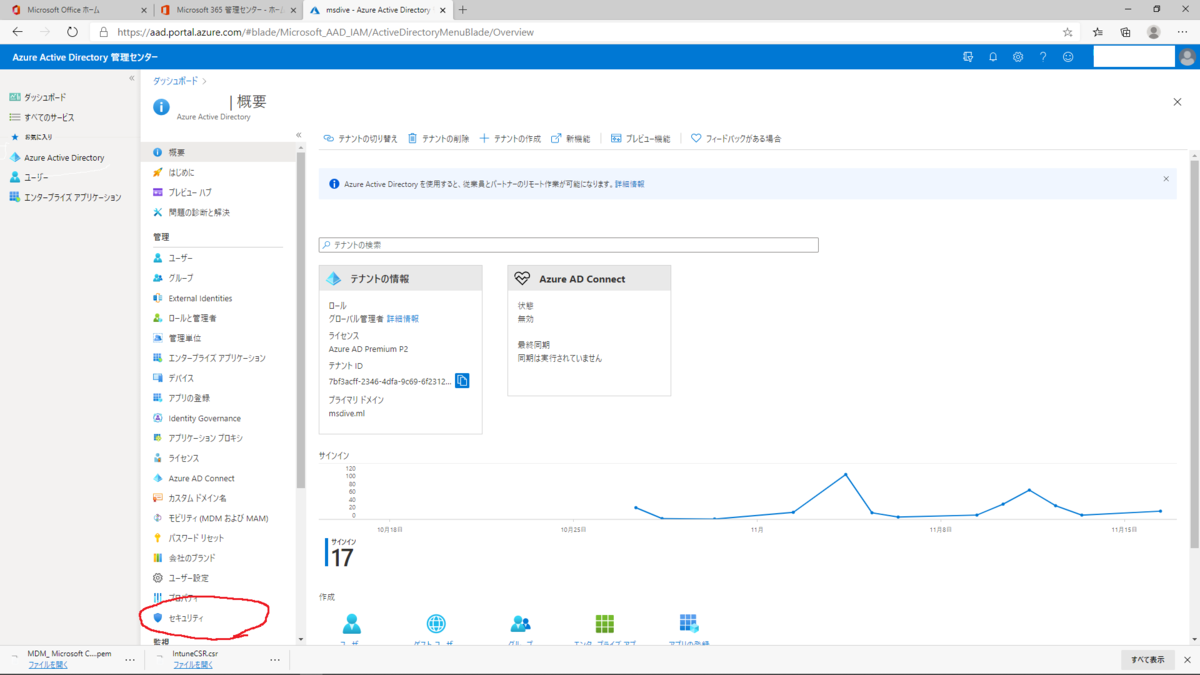Click the テナントの検索 search field

(568, 245)
